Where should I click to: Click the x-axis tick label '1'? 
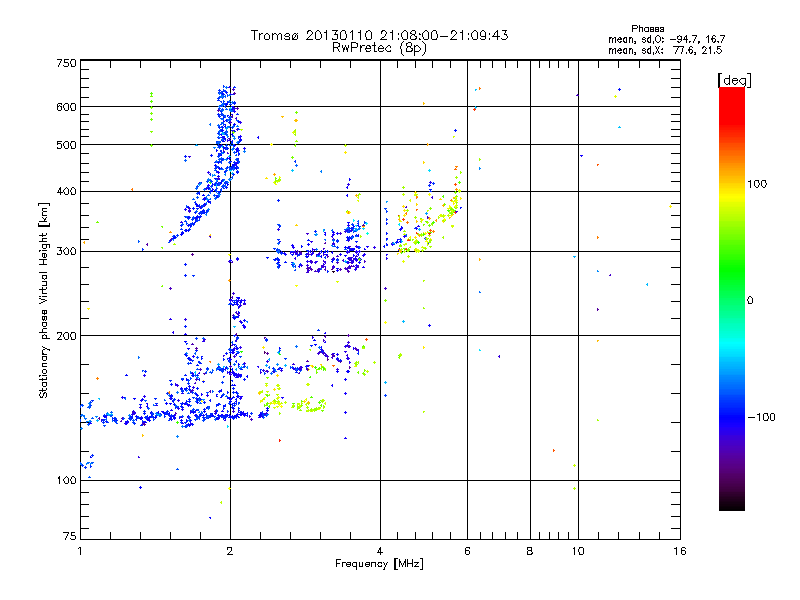[x=80, y=551]
